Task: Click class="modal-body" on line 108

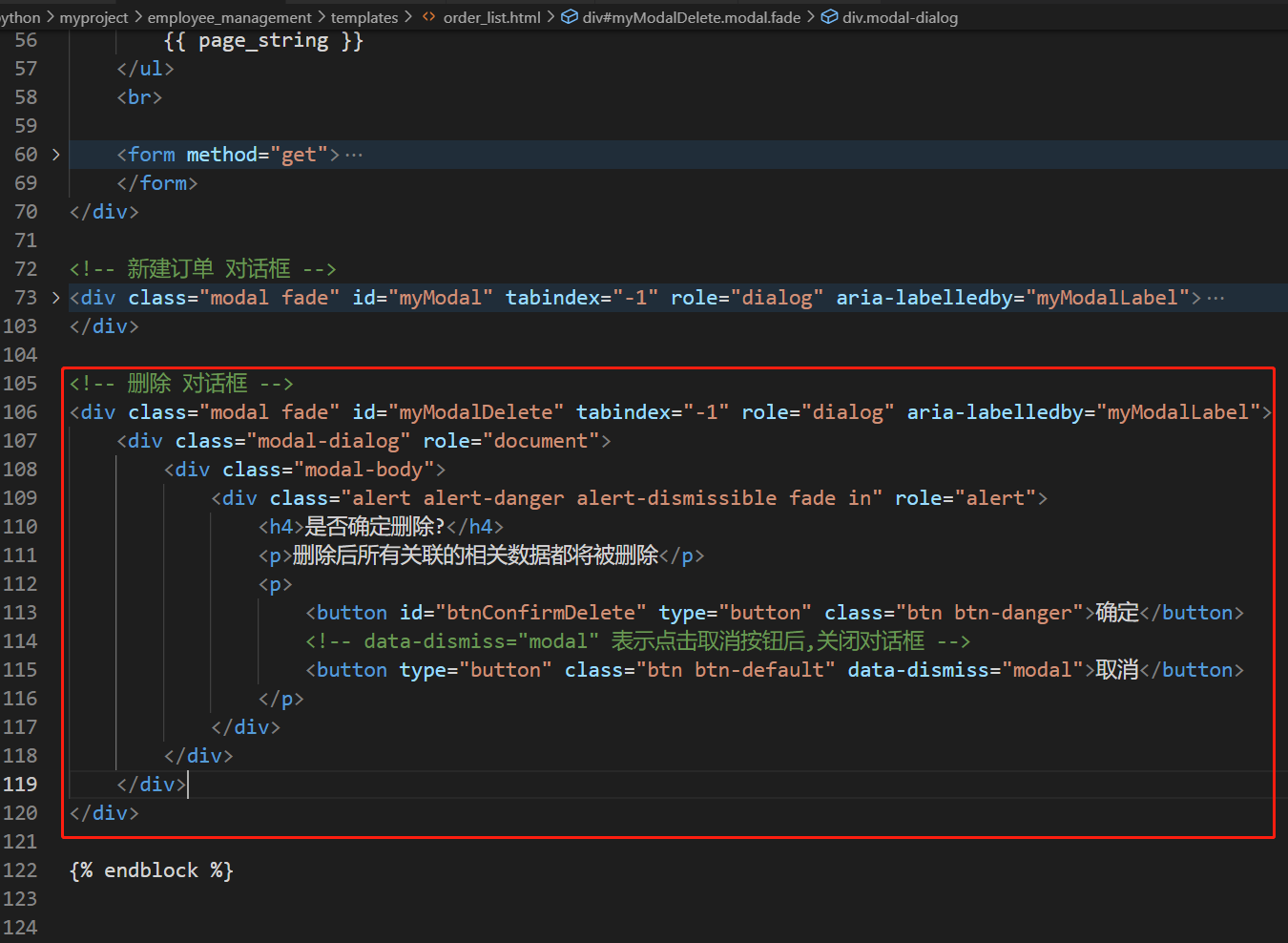Action: click(x=328, y=470)
